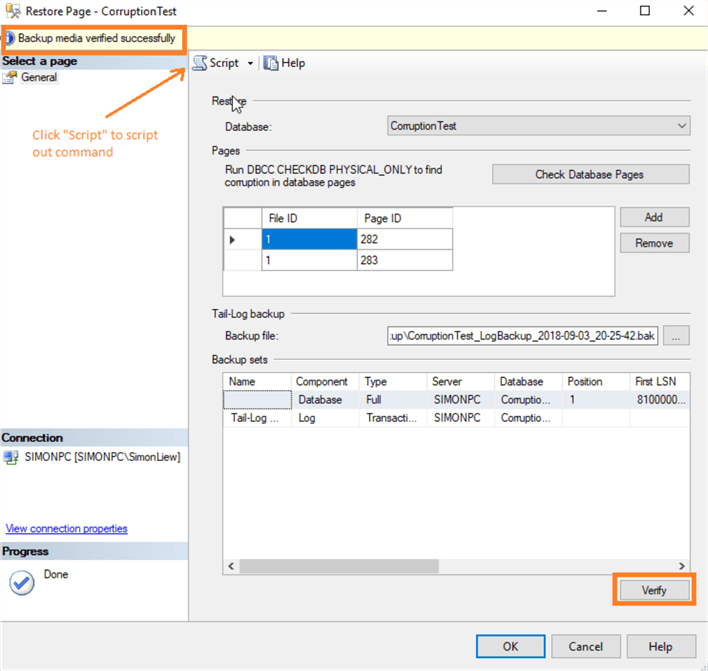This screenshot has height=671, width=708.
Task: Click the Add page button
Action: [x=654, y=217]
